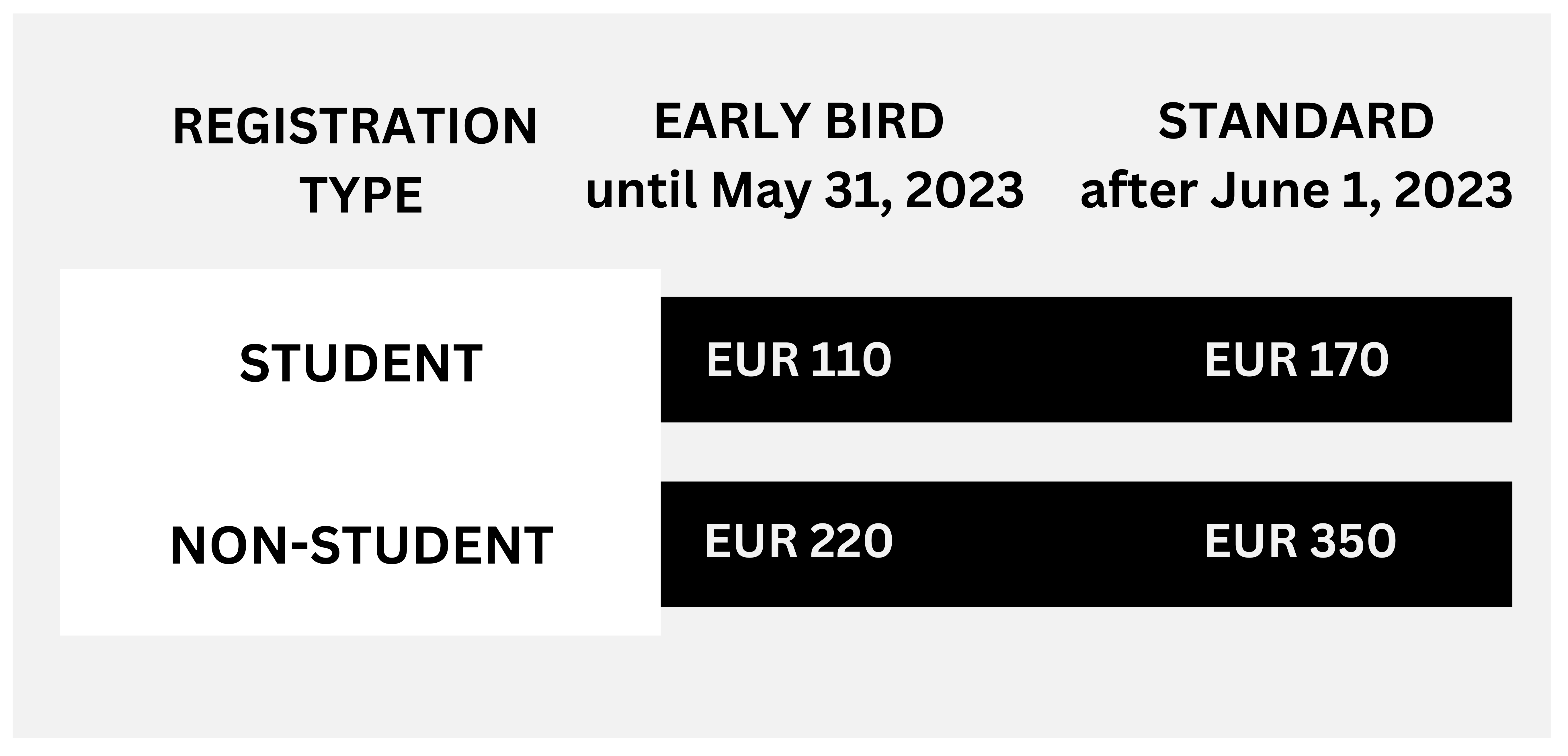The width and height of the screenshot is (1568, 756).
Task: Click the EUR 110 student early bird price
Action: point(798,360)
